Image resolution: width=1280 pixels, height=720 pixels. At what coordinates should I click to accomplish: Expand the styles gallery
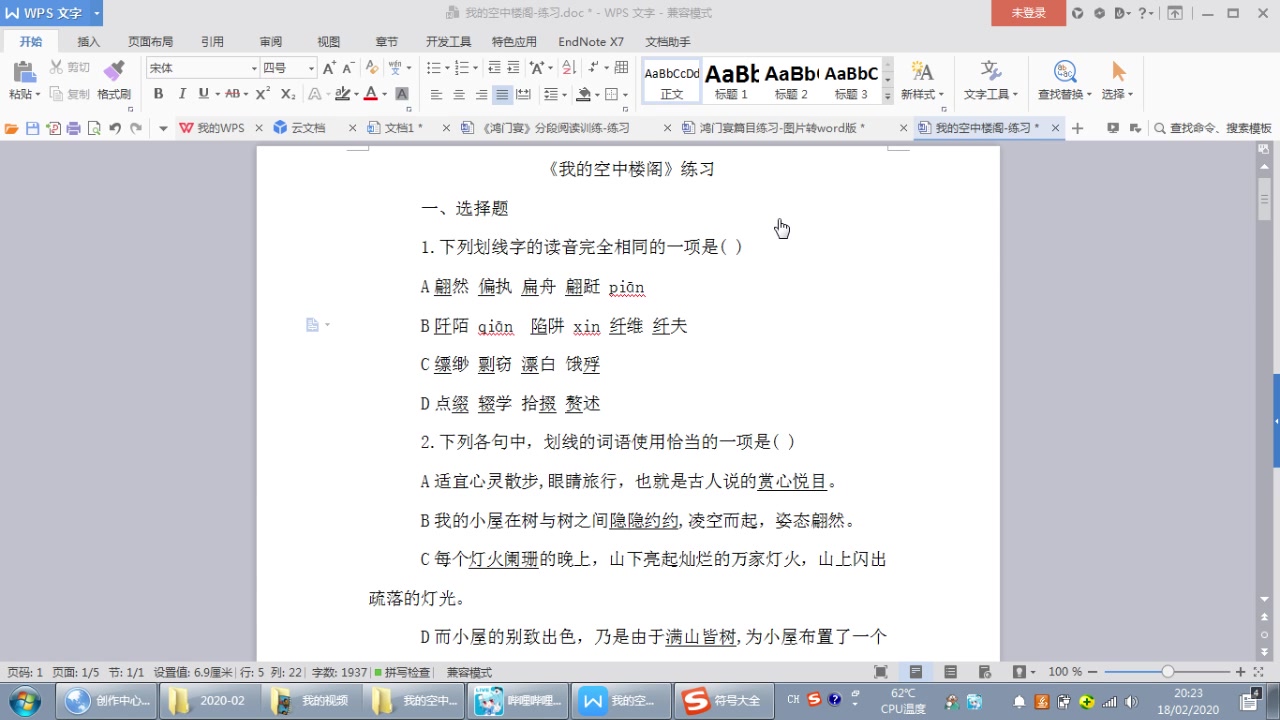888,97
